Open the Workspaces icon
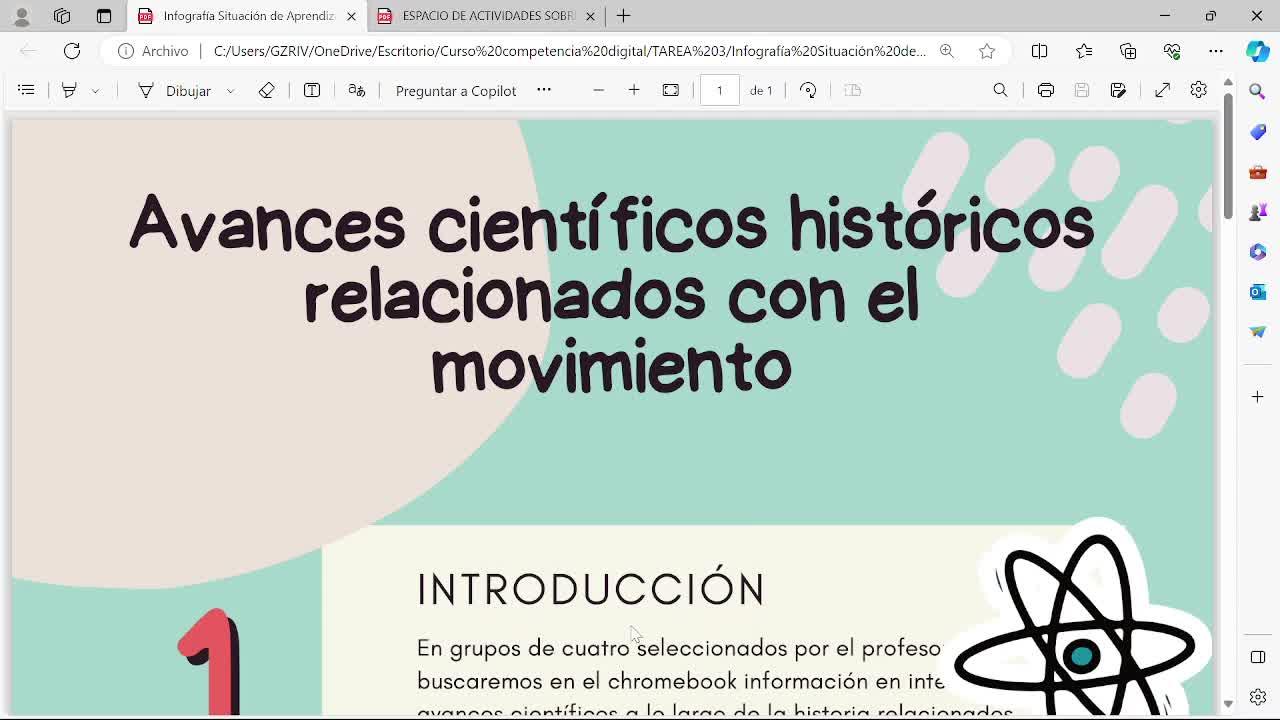This screenshot has width=1280, height=720. 62,16
